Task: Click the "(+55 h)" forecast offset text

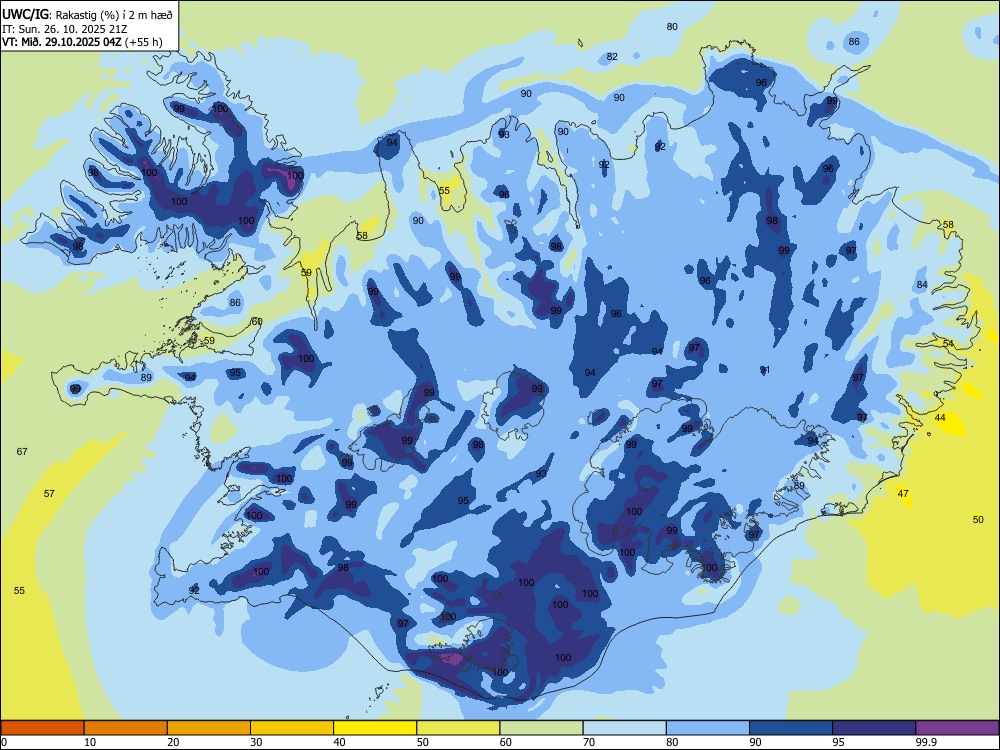Action: (143, 43)
